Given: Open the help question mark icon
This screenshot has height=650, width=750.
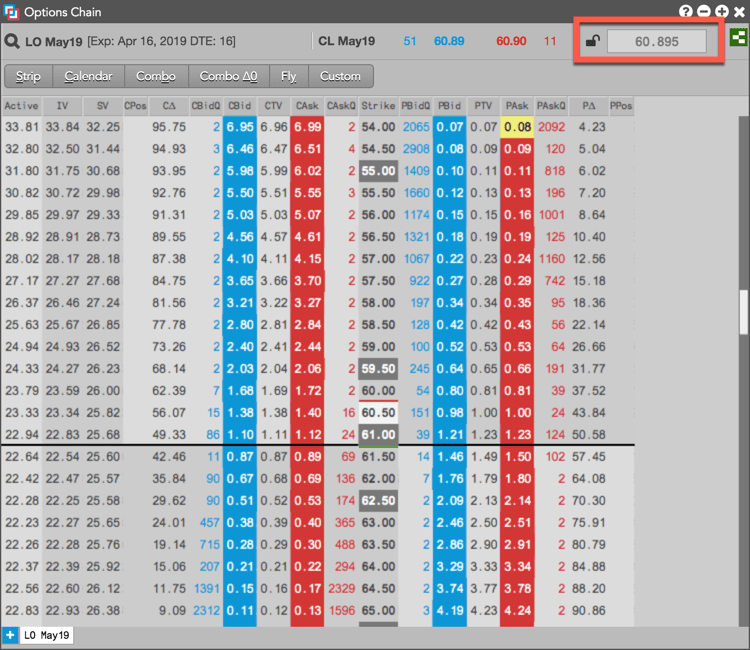Looking at the screenshot, I should 686,11.
